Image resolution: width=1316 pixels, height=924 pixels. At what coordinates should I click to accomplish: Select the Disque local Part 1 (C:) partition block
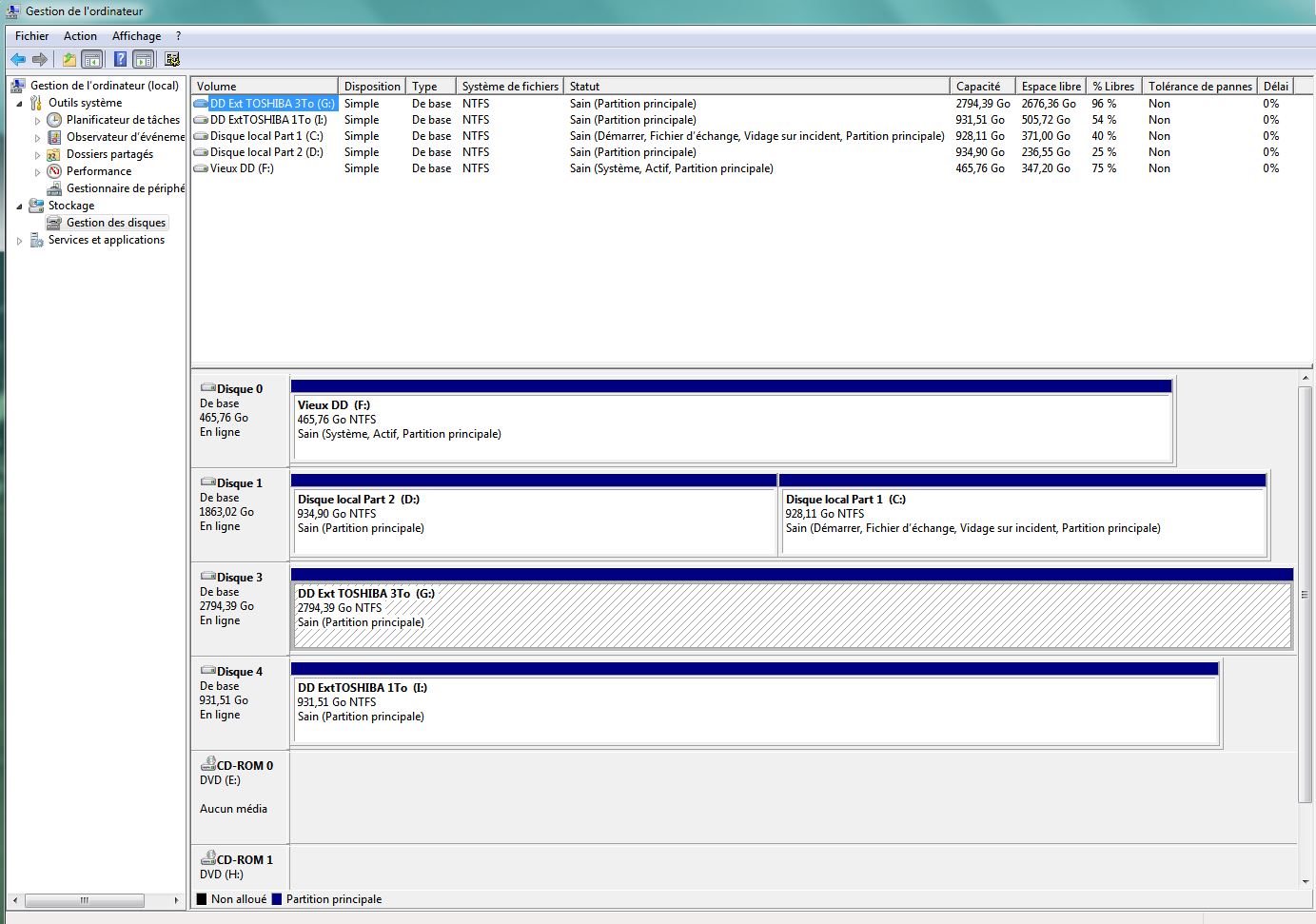[1023, 516]
